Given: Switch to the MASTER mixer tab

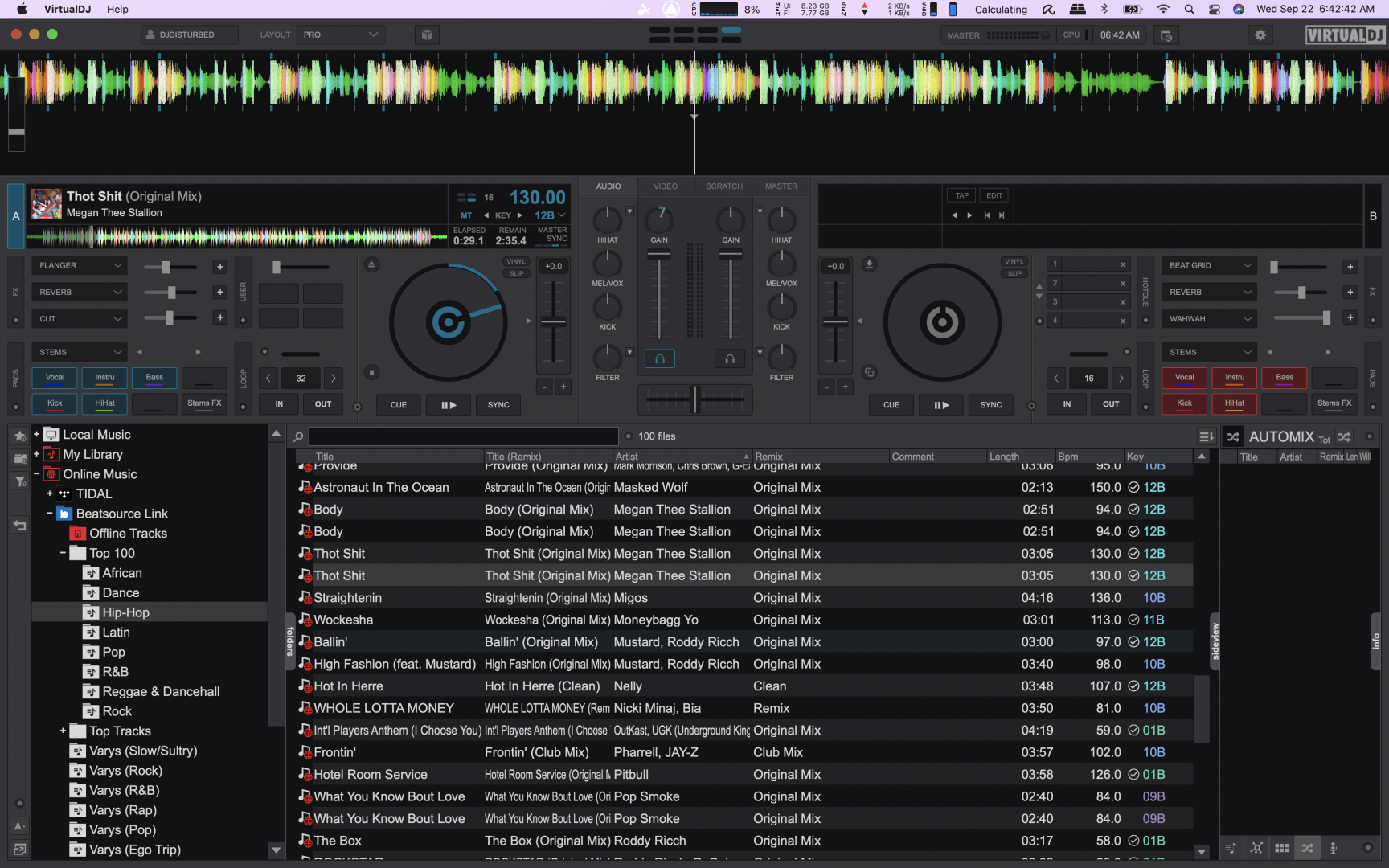Looking at the screenshot, I should (x=781, y=186).
